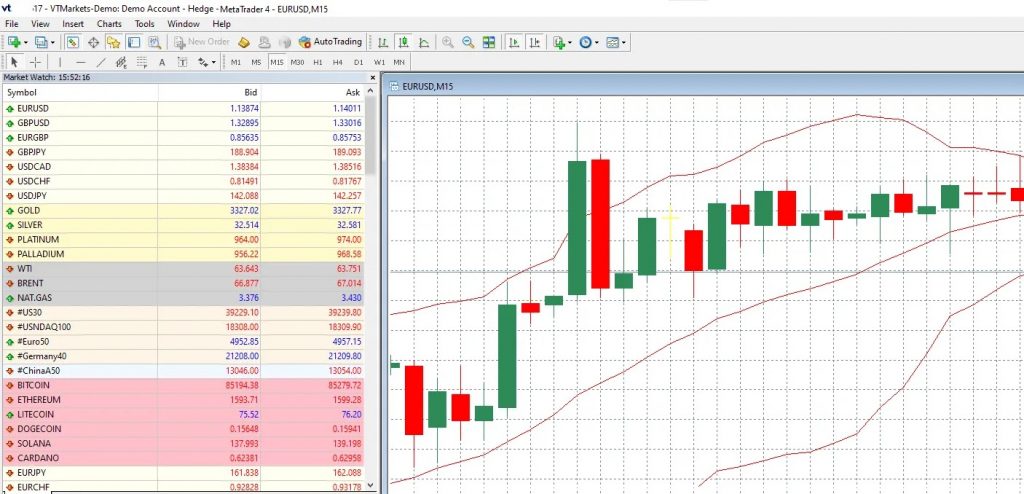This screenshot has width=1024, height=494.
Task: Click the Symbol column header
Action: pyautogui.click(x=80, y=92)
